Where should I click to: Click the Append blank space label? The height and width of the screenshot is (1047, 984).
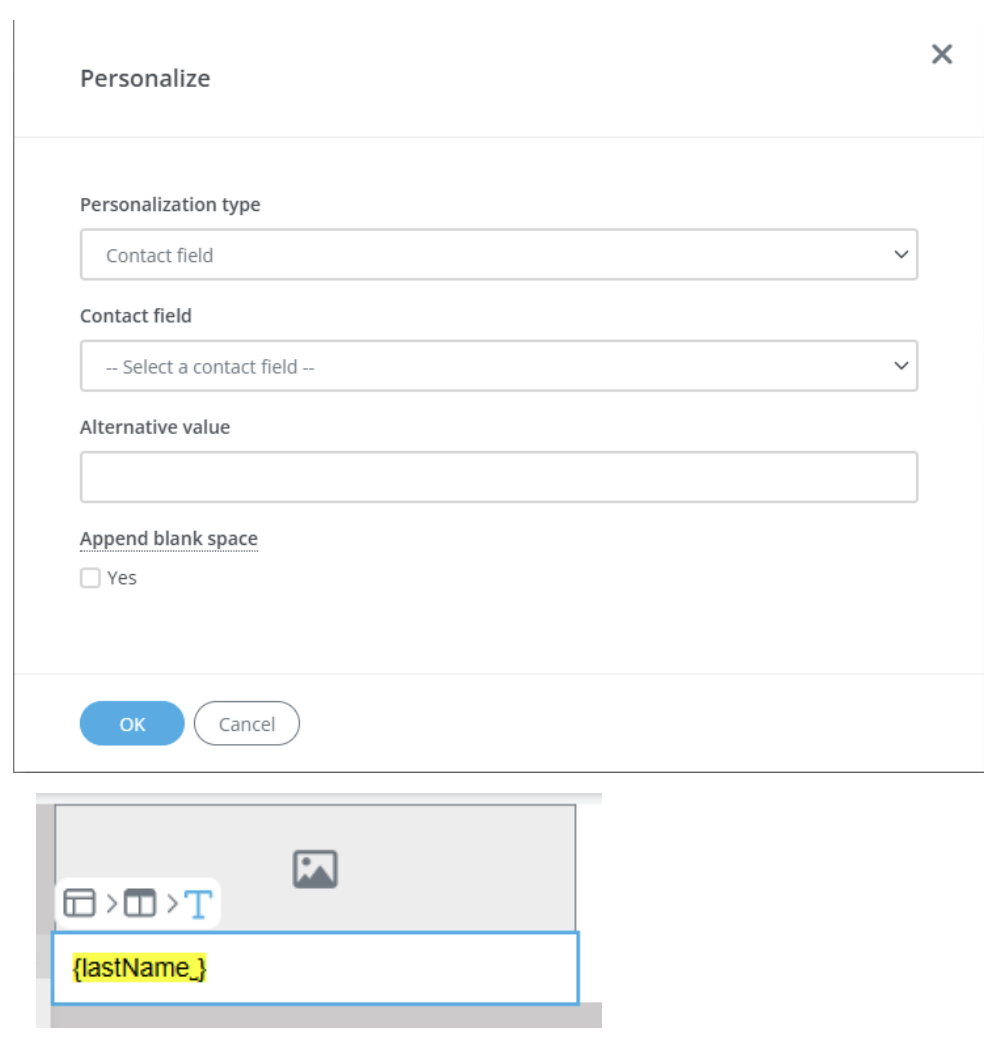tap(169, 539)
